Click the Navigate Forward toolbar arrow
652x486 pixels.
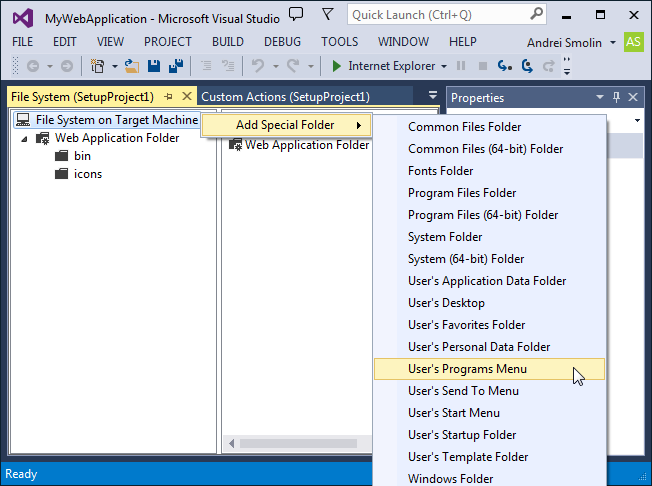[67, 66]
